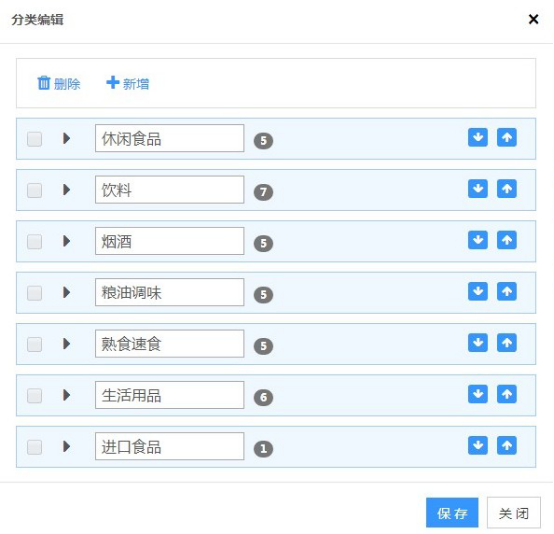Edit the 烟酒 name text field
This screenshot has width=554, height=534.
tap(170, 241)
